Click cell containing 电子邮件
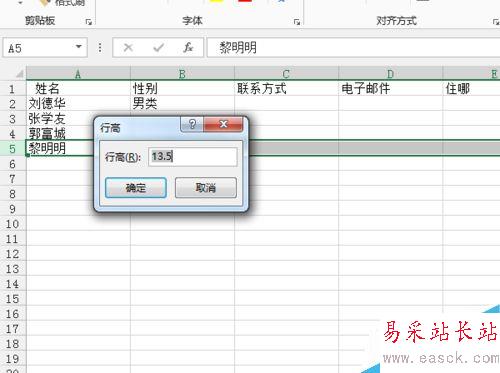500x373 pixels. (390, 89)
